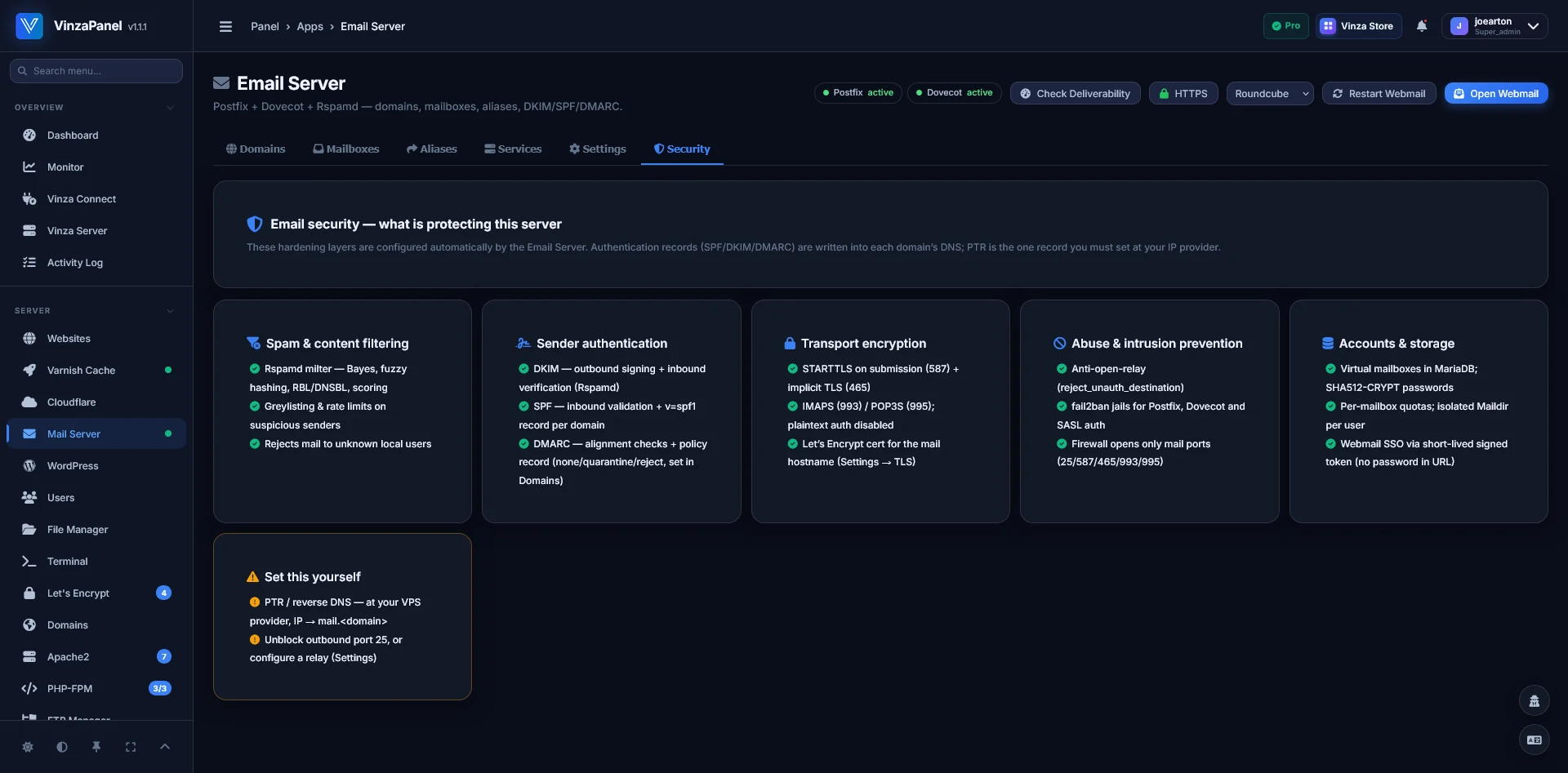The height and width of the screenshot is (773, 1568).
Task: Click Check Deliverability button
Action: point(1076,94)
